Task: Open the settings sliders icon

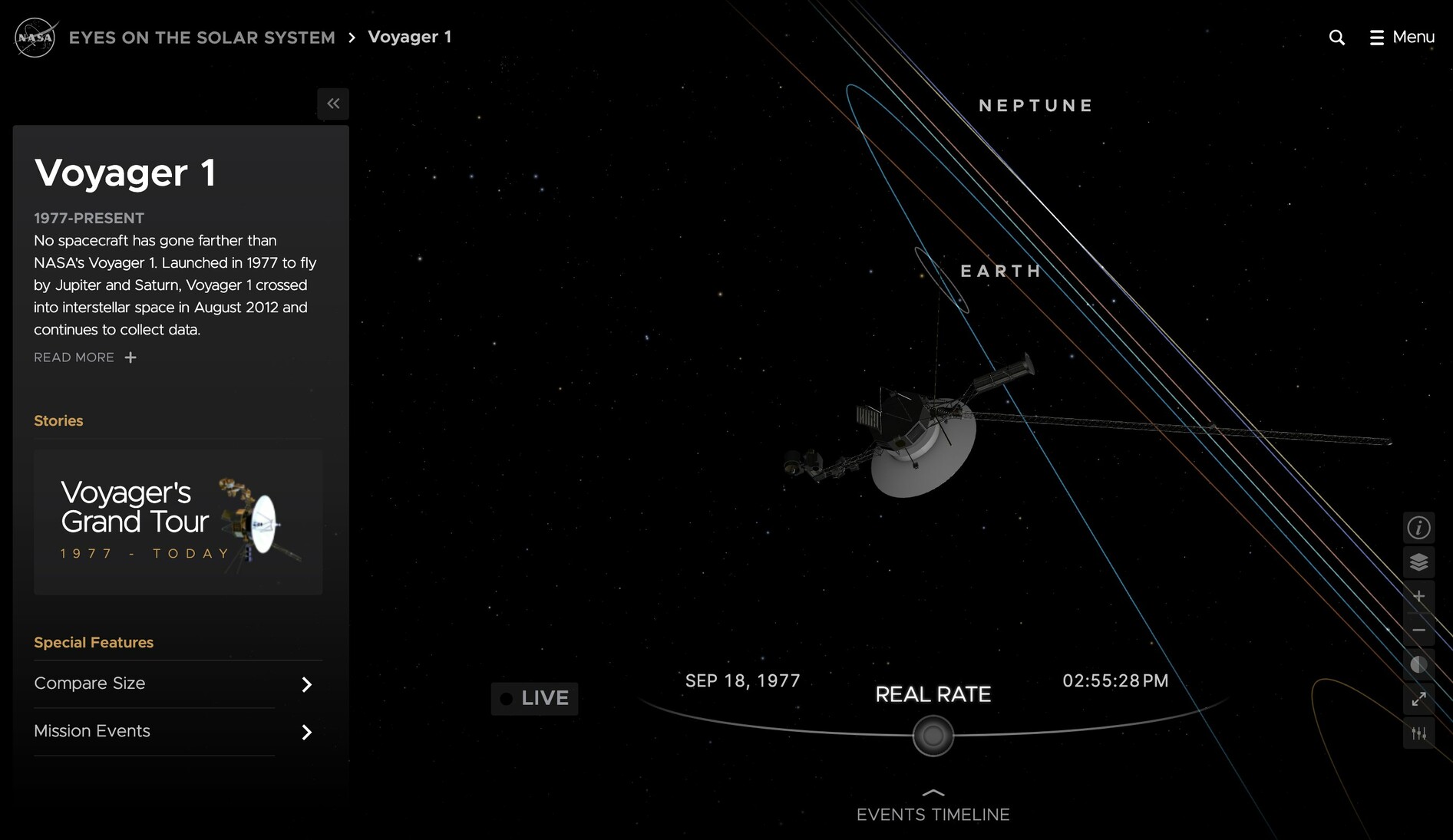Action: click(1418, 733)
